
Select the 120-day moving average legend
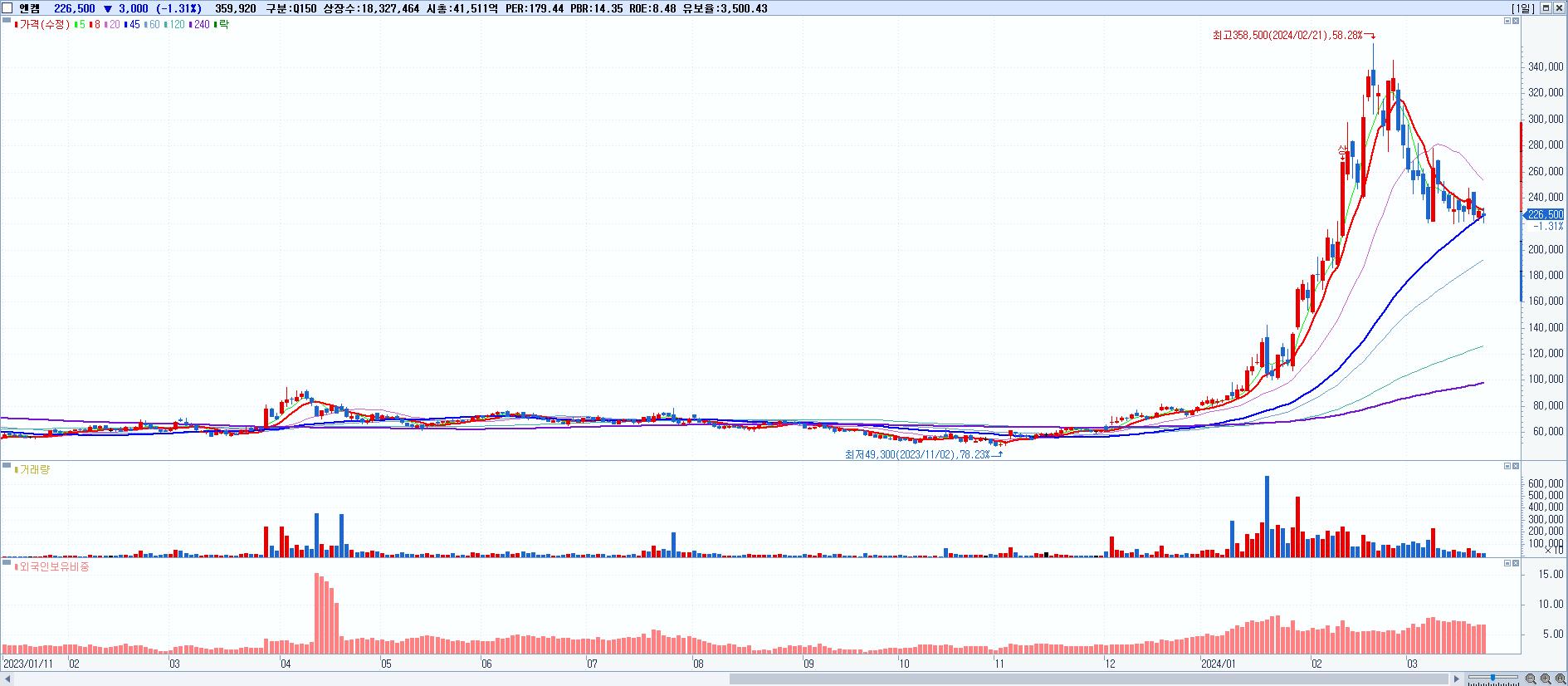(174, 25)
